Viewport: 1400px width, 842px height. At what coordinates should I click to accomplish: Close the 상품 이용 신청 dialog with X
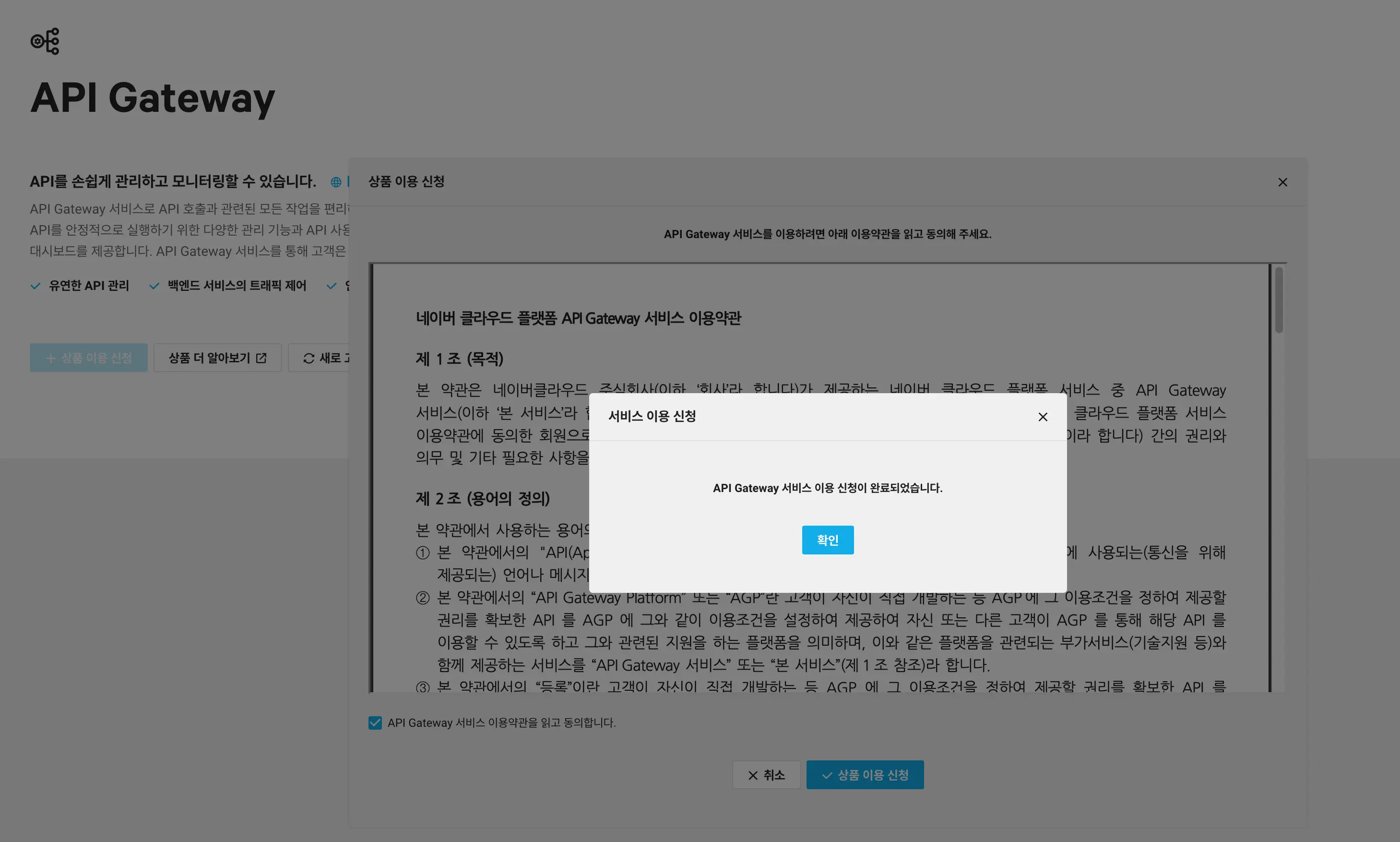(x=1282, y=182)
